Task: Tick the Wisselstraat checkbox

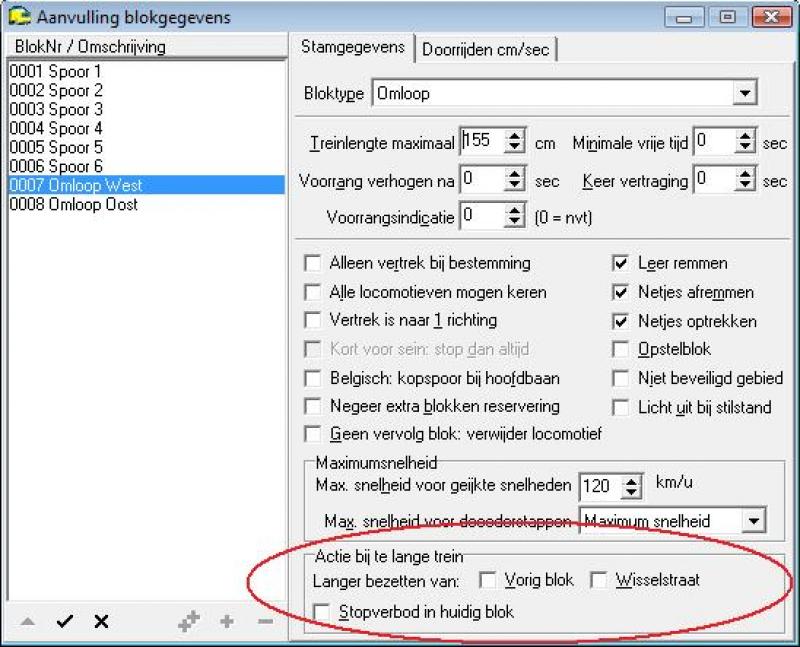Action: click(598, 580)
